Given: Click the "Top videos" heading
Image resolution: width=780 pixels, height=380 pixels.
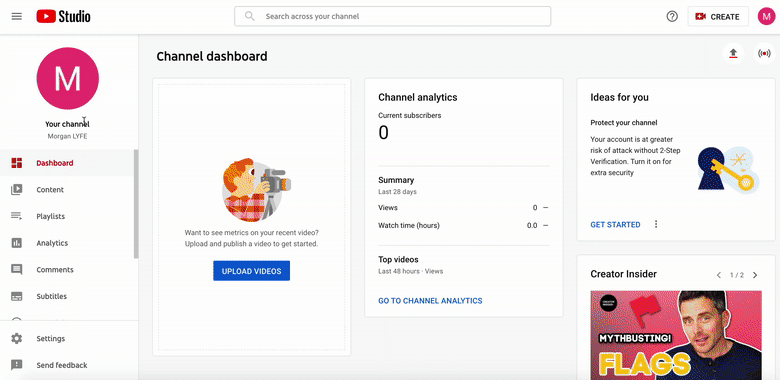Looking at the screenshot, I should click(x=398, y=260).
